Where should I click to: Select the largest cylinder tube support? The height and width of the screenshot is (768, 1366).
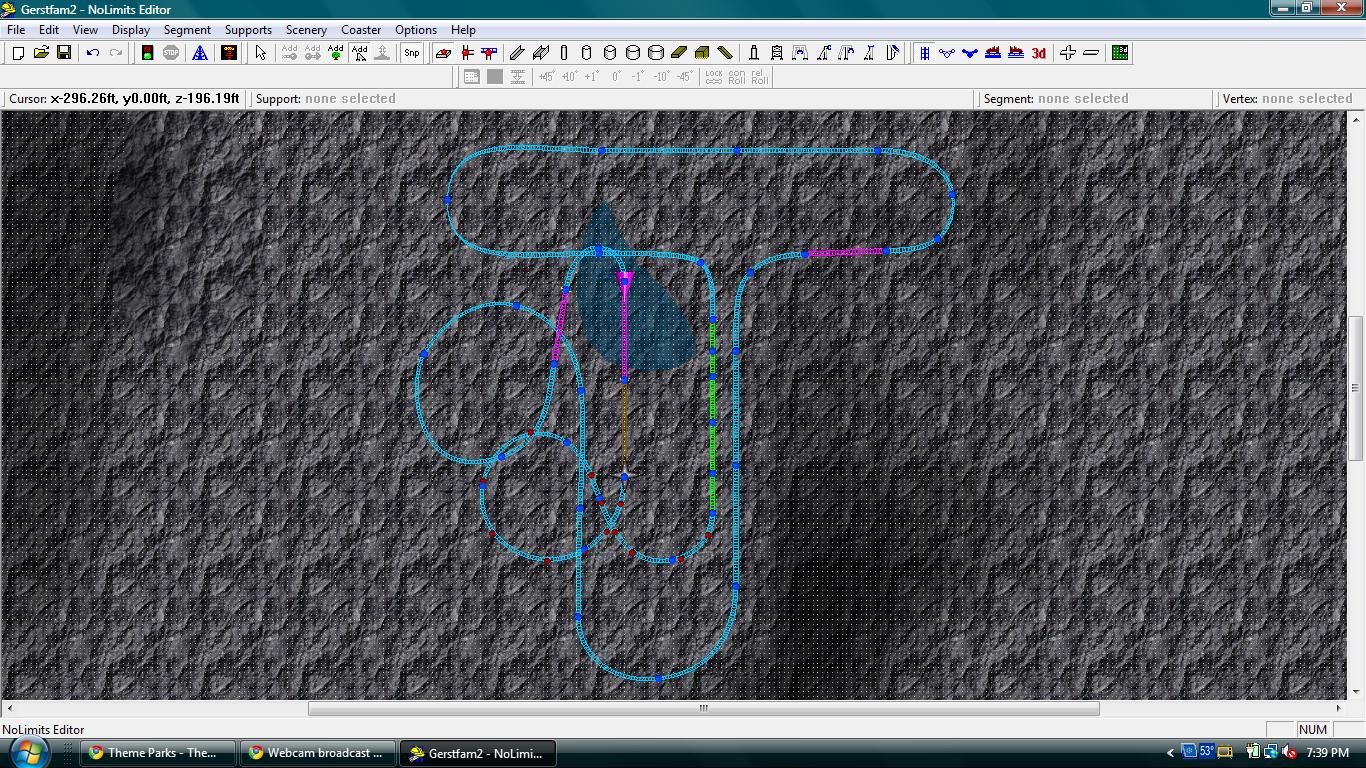(656, 53)
